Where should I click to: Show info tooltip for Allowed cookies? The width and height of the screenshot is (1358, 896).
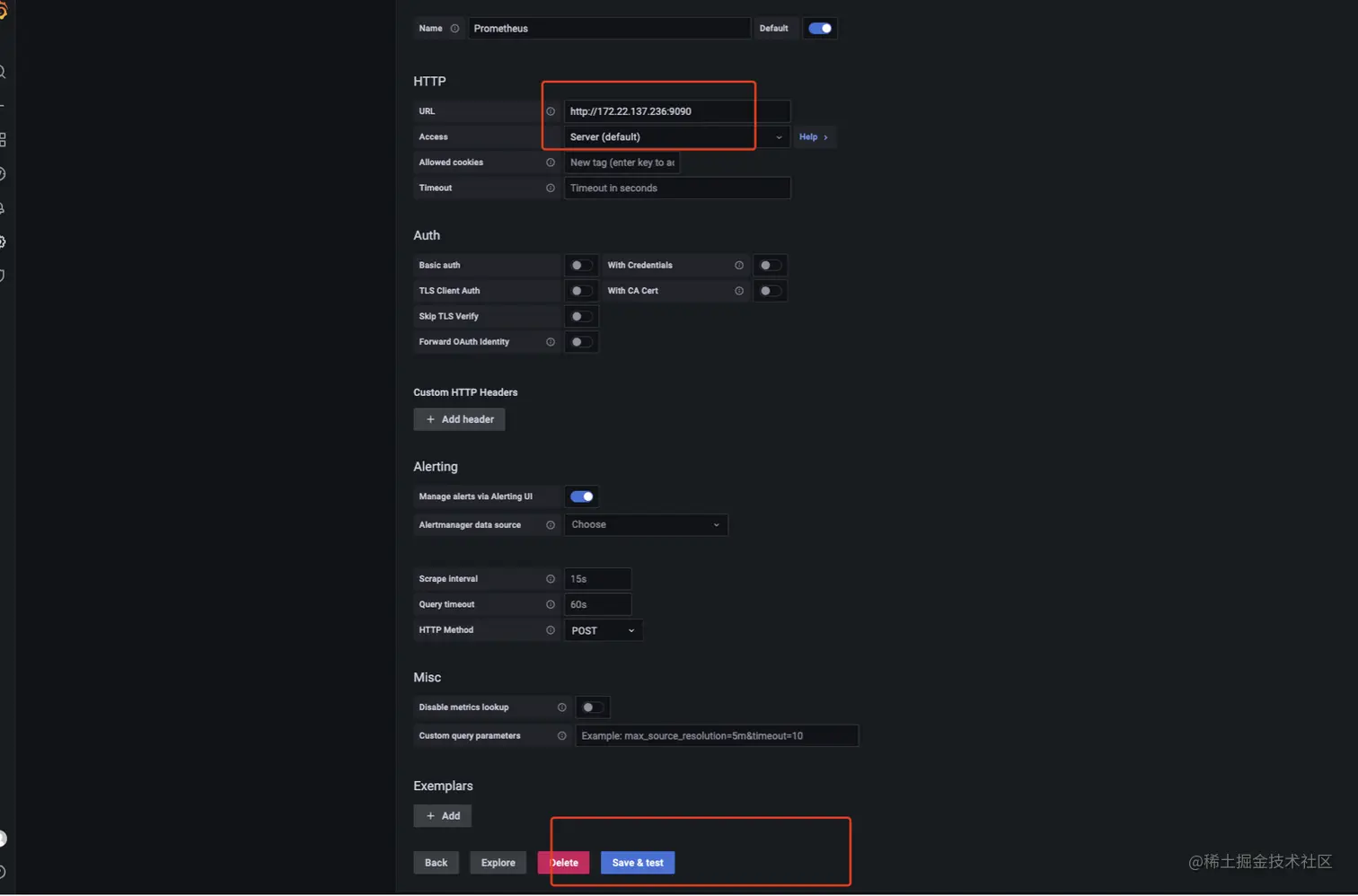[x=551, y=163]
